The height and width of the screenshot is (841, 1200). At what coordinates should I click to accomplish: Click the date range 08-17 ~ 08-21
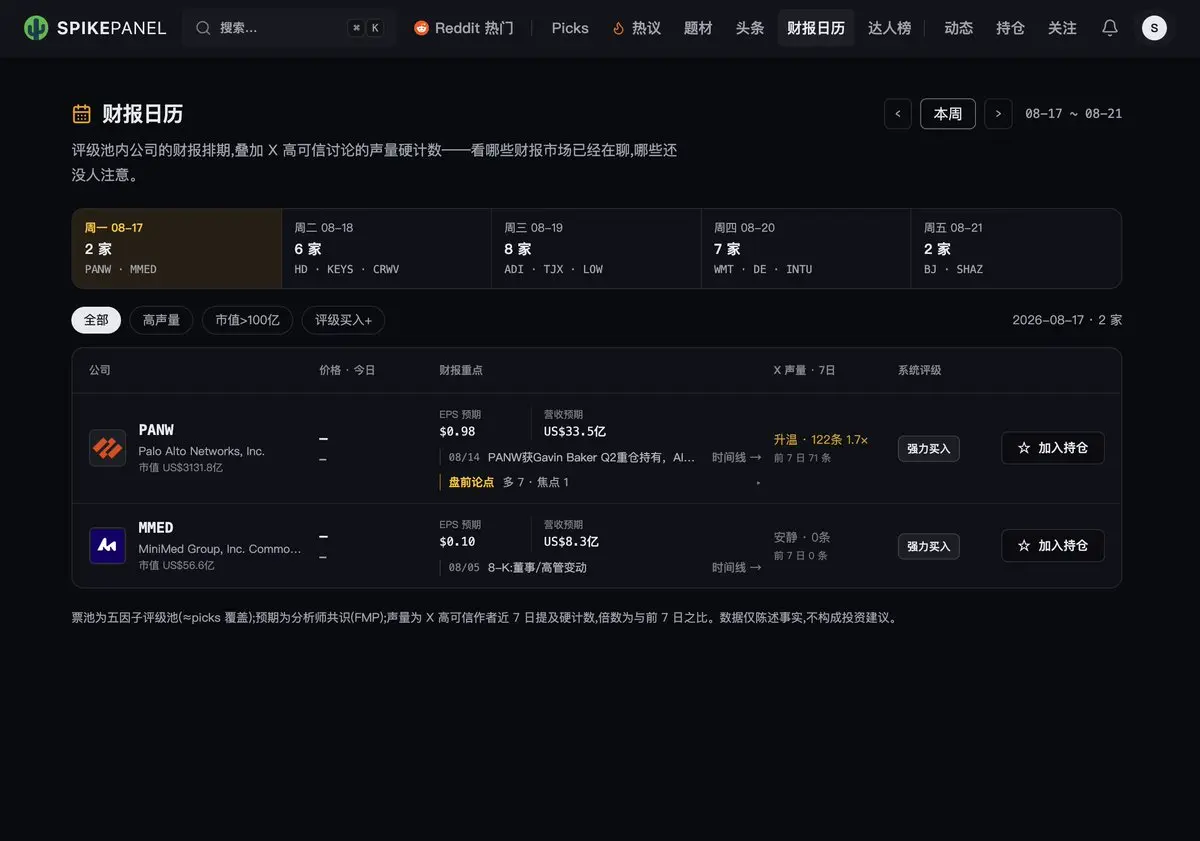pos(1073,114)
